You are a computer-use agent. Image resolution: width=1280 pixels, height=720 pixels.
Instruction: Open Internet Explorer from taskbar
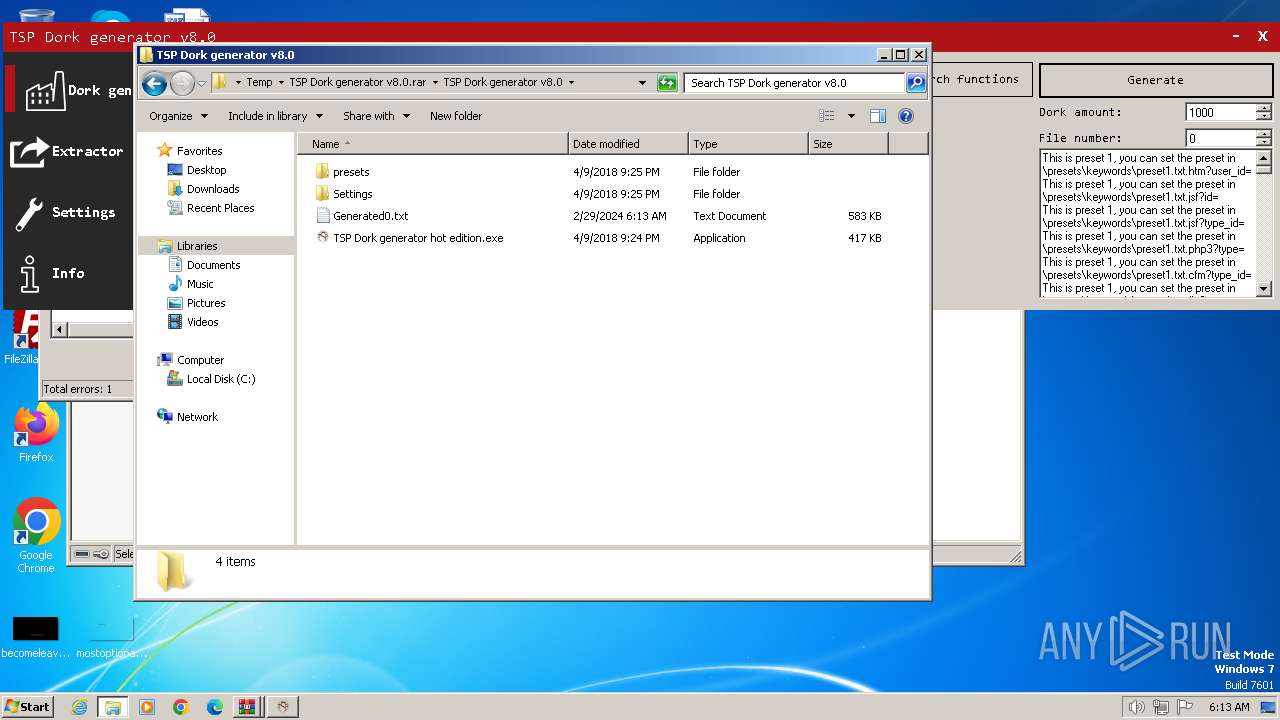79,707
